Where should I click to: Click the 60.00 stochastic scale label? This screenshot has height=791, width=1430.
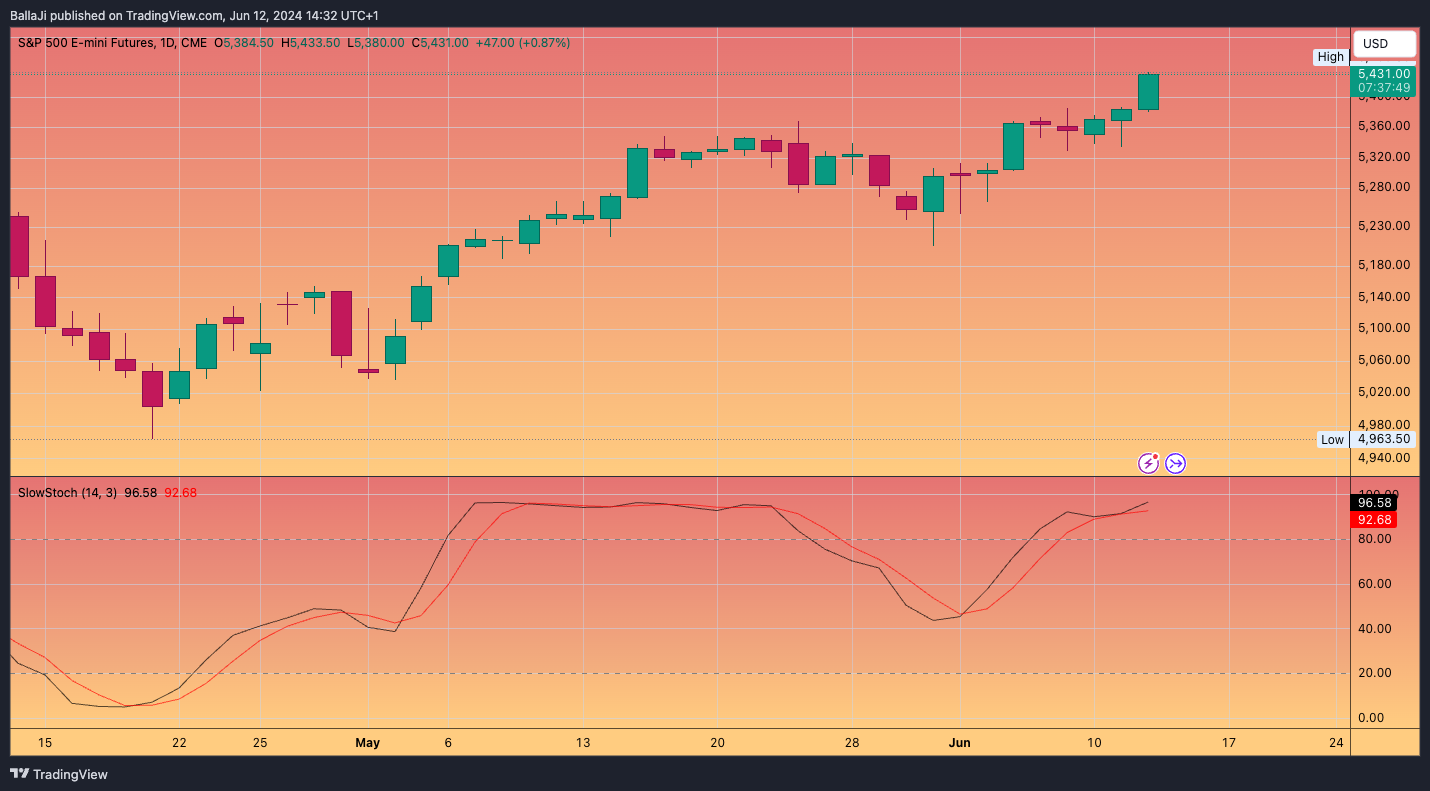(1374, 584)
